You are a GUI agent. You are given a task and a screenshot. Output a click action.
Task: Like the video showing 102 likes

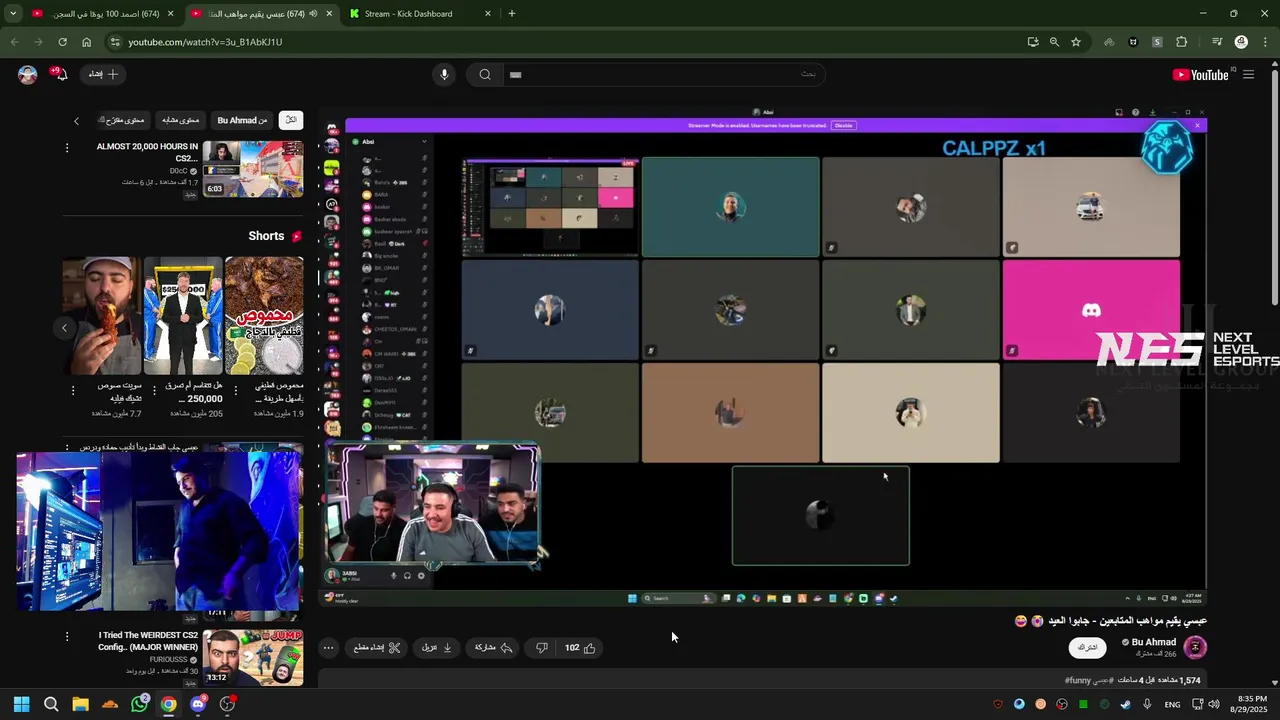[581, 648]
